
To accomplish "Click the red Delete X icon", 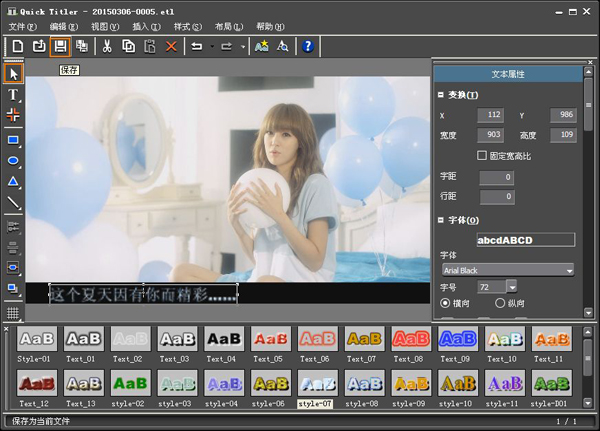I will click(171, 46).
